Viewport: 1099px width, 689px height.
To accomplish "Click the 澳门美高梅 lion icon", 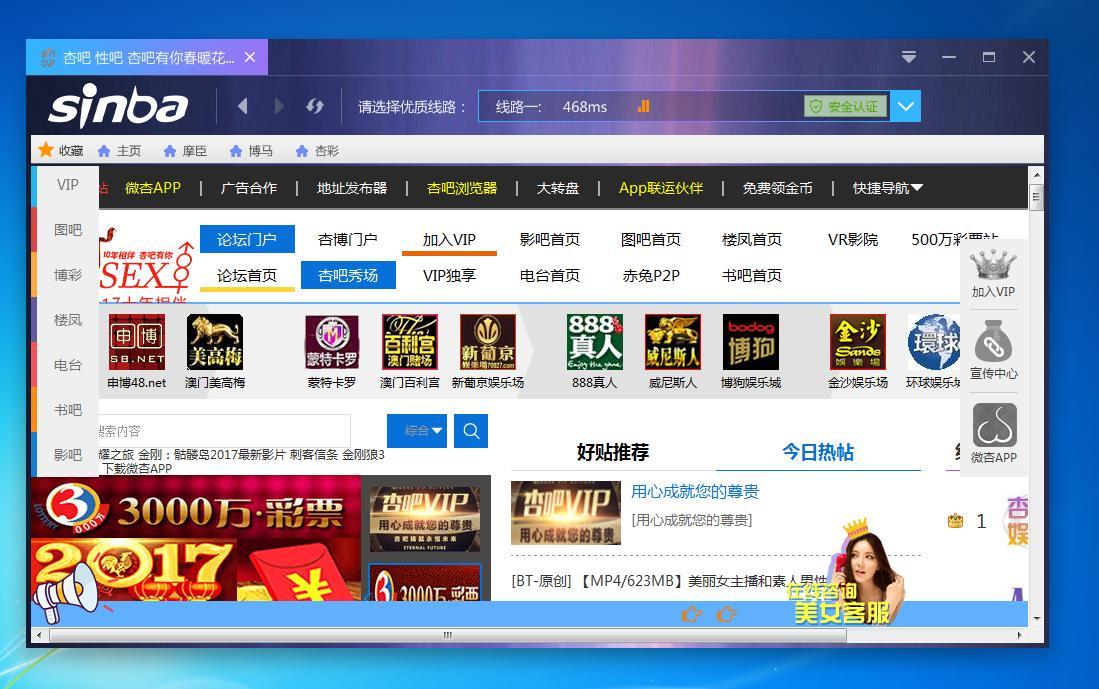I will (x=214, y=342).
